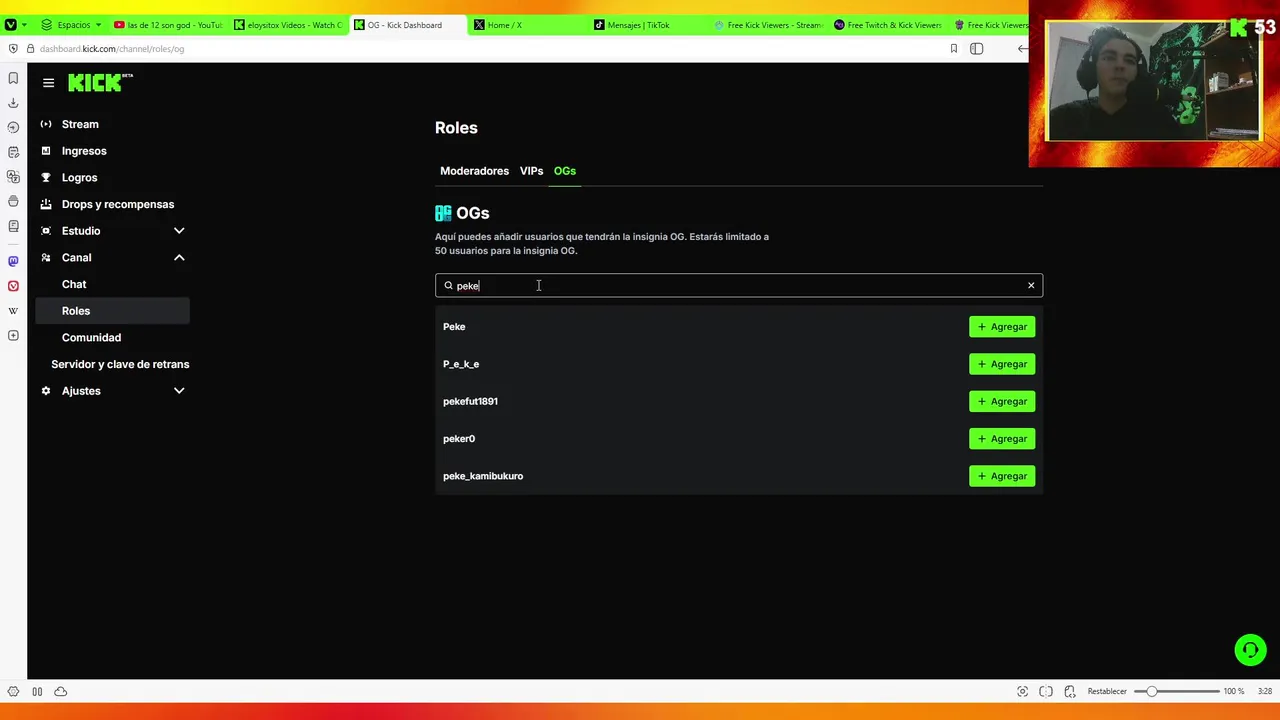This screenshot has width=1280, height=720.
Task: Toggle the side panel icon in address bar
Action: (x=977, y=48)
